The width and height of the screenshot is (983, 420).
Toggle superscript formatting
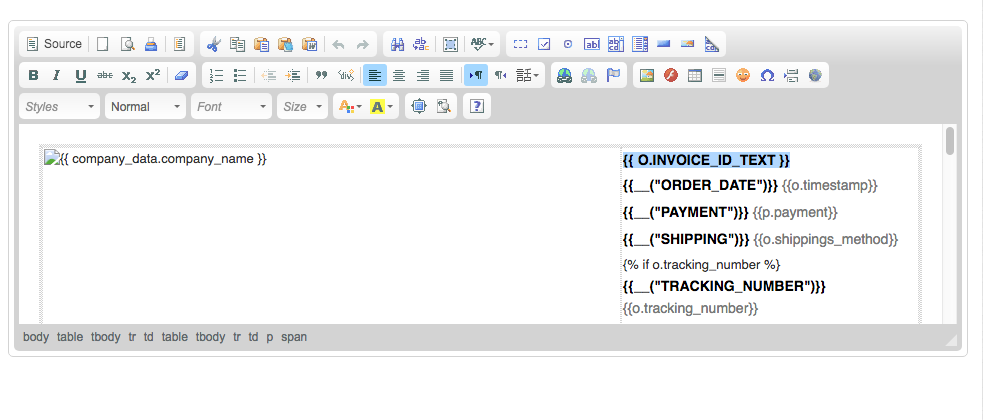[152, 75]
